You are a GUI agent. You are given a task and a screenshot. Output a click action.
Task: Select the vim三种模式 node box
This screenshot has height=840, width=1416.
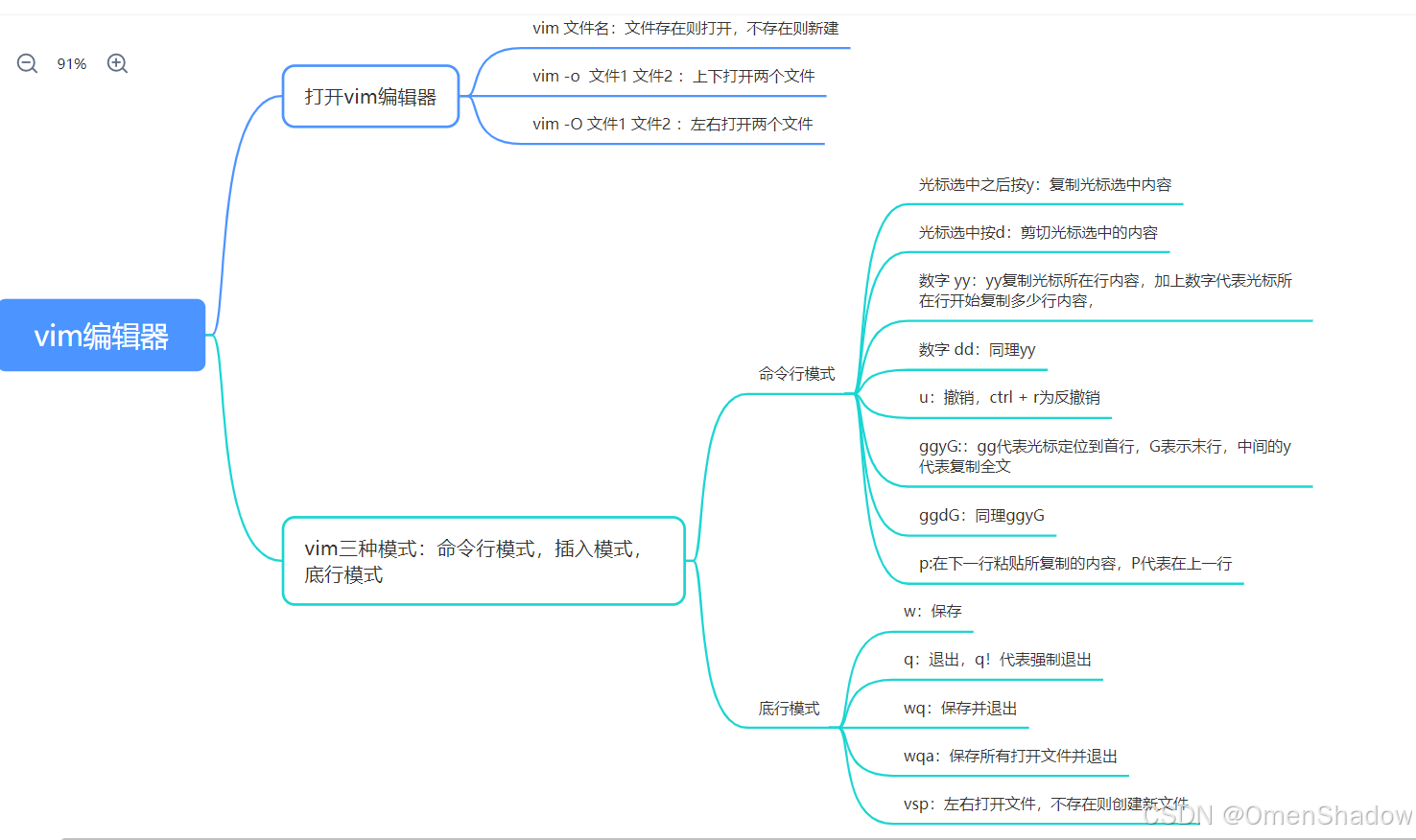[484, 561]
